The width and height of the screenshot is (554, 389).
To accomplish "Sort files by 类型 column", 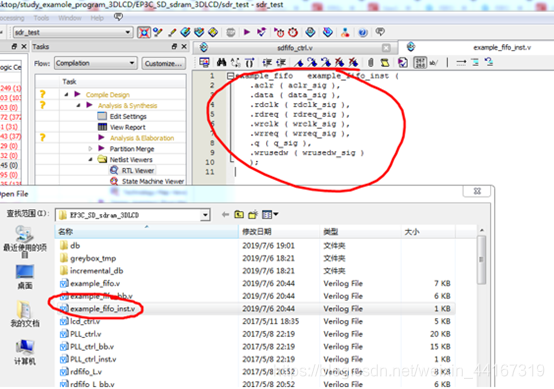I will [x=360, y=232].
